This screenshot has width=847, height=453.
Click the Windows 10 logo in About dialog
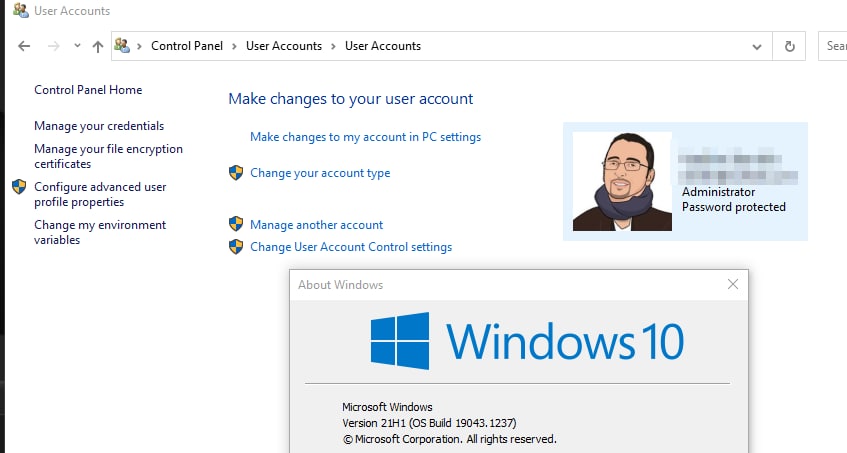tap(527, 341)
